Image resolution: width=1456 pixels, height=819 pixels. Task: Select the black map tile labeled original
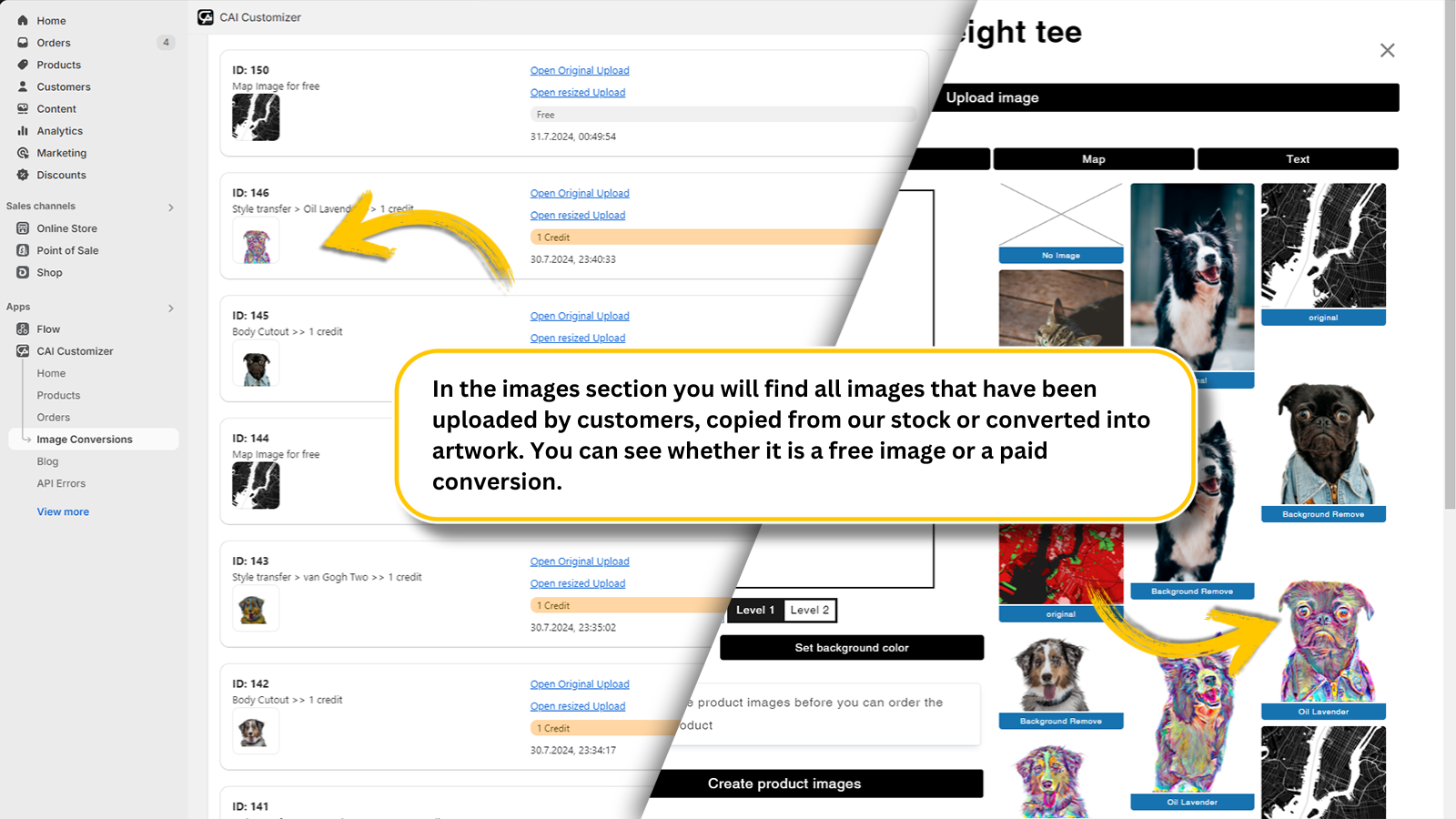pyautogui.click(x=1323, y=254)
